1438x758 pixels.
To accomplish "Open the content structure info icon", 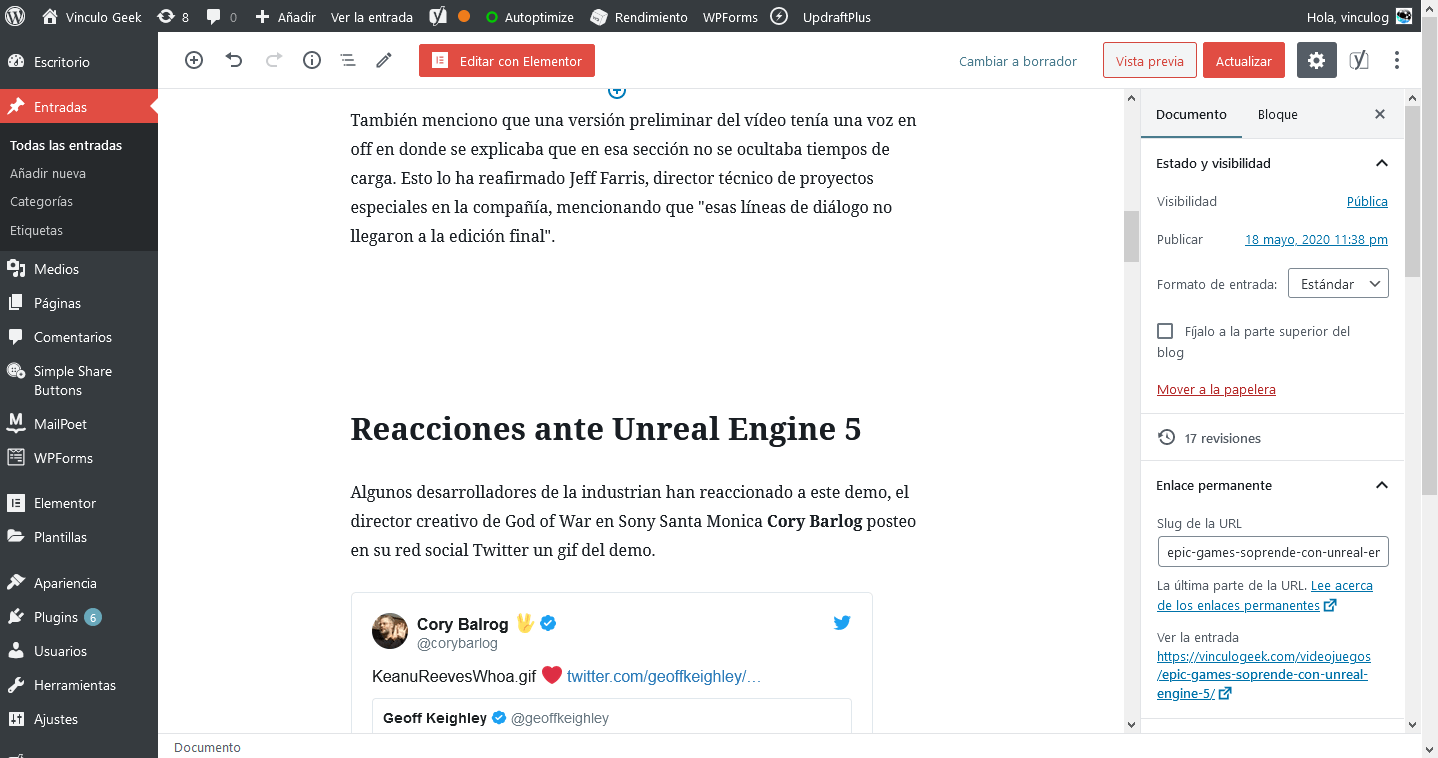I will pos(312,61).
